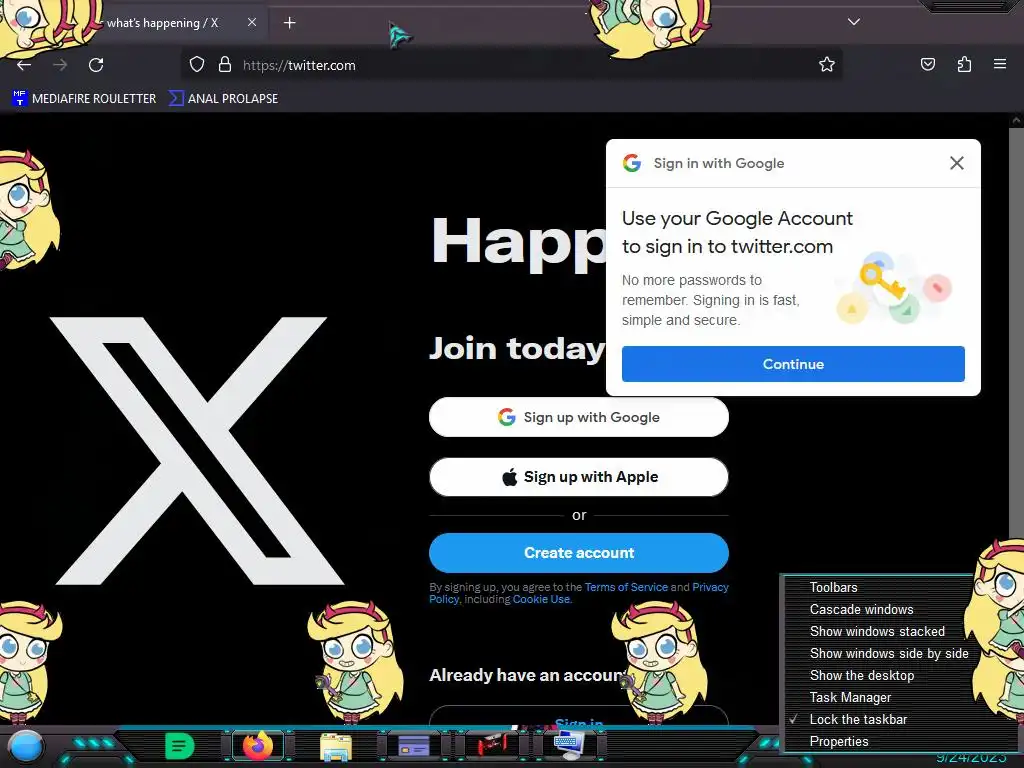Choose Show windows stacked
This screenshot has width=1024, height=768.
[878, 632]
